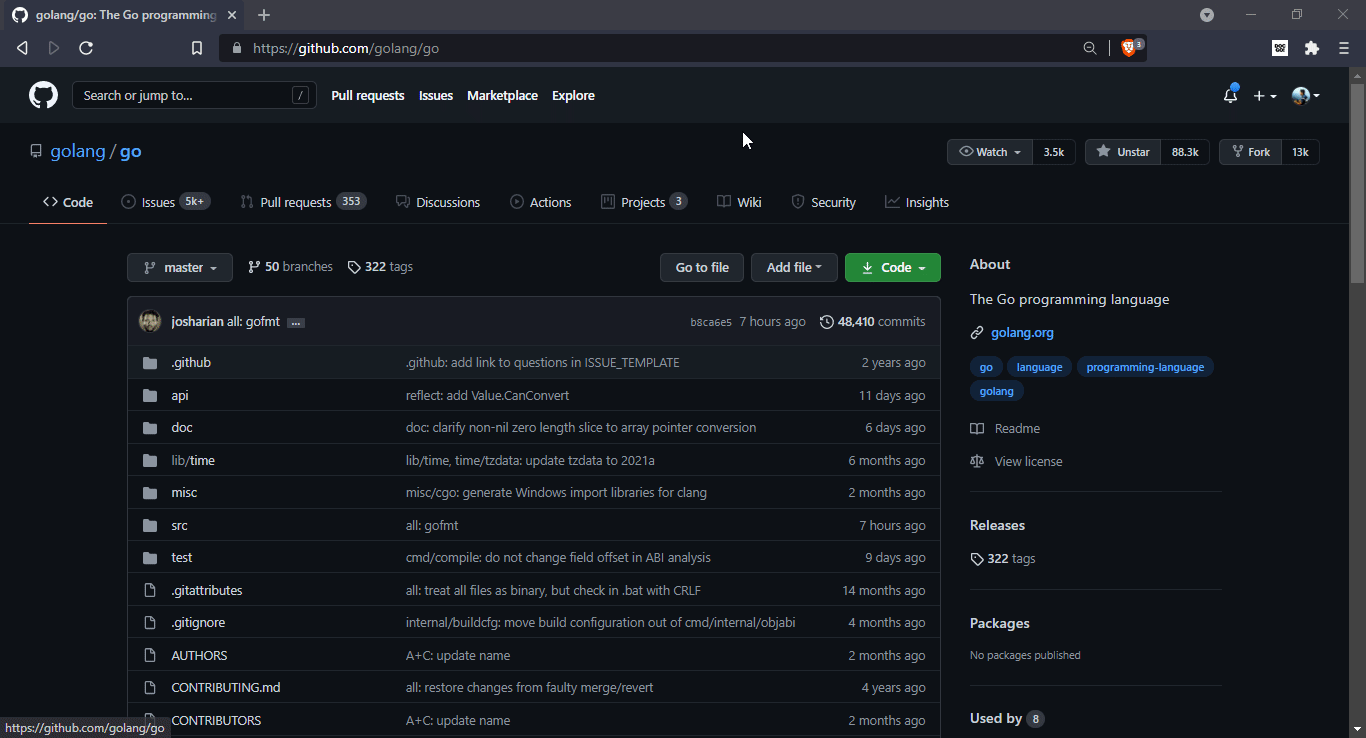Open the green Code download dropdown
Image resolution: width=1366 pixels, height=738 pixels.
893,267
